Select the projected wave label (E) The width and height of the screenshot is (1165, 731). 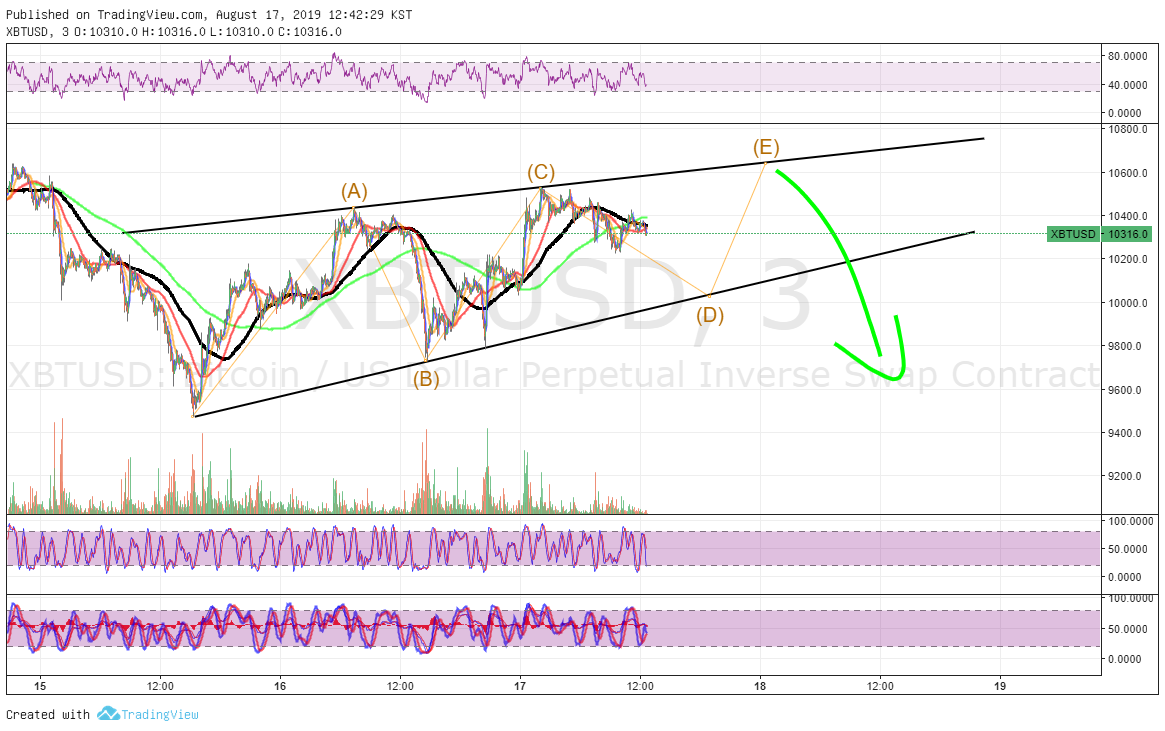click(765, 146)
